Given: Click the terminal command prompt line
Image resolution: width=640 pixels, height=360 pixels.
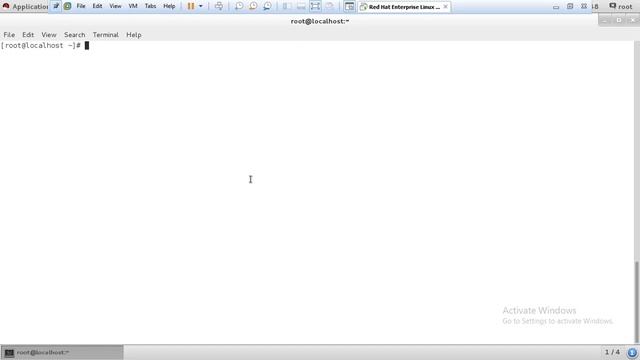Looking at the screenshot, I should point(45,45).
